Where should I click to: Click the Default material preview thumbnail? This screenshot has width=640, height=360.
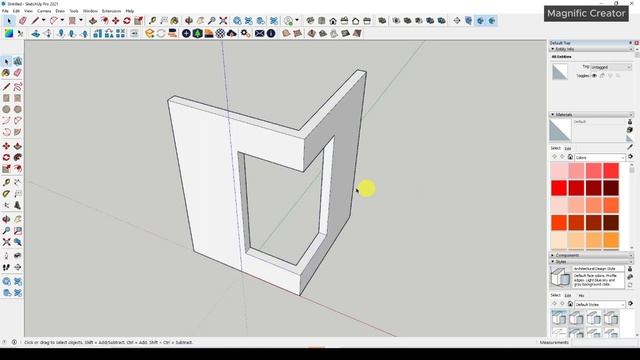pos(560,130)
